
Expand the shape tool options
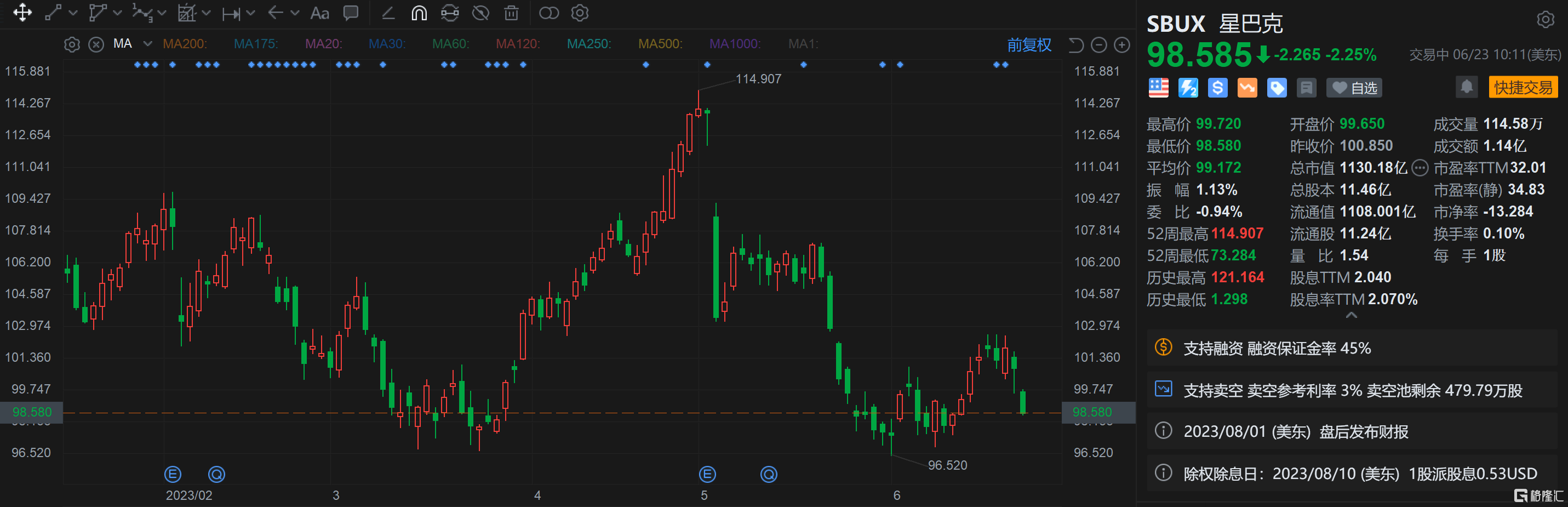point(117,13)
